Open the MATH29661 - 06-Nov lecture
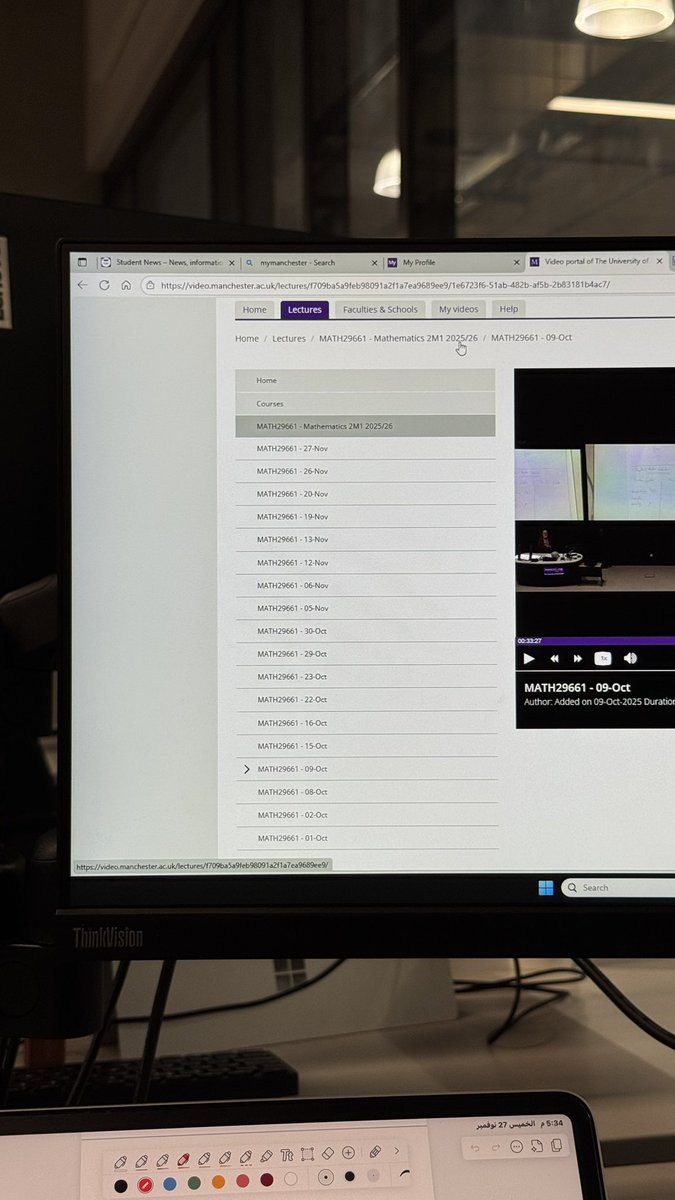 [366, 586]
